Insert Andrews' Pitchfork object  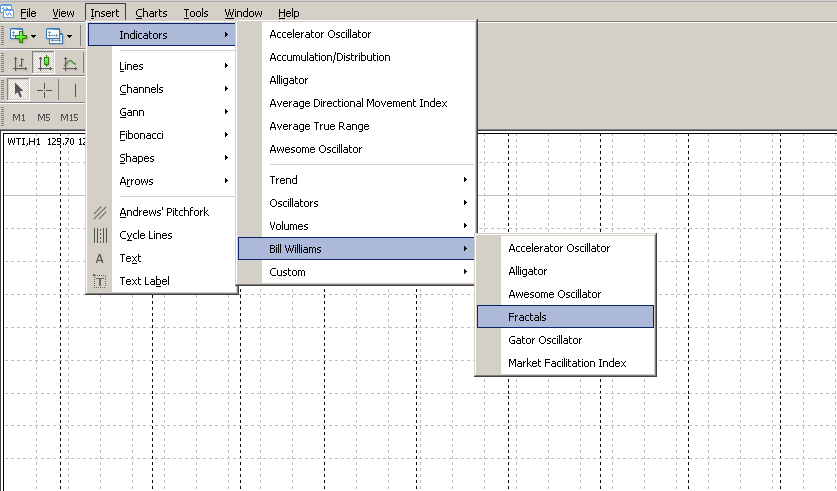162,212
